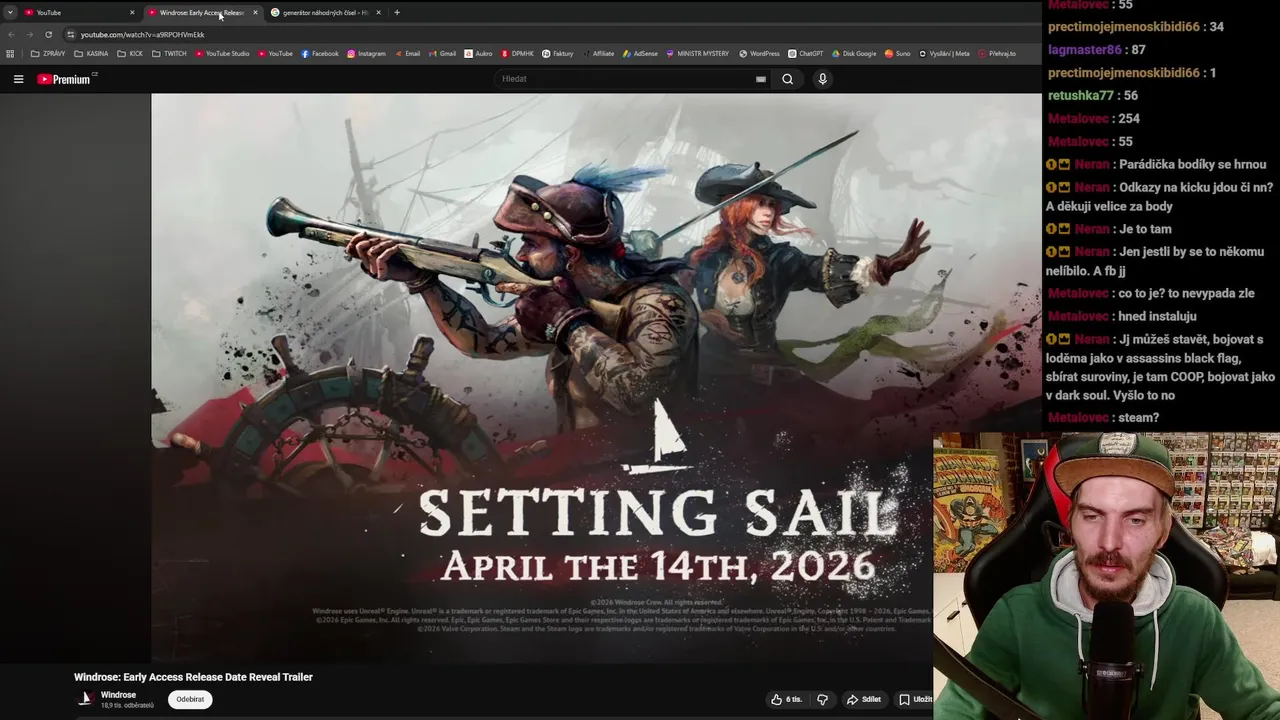The height and width of the screenshot is (720, 1280).
Task: Like the video with thumbs up
Action: pyautogui.click(x=786, y=699)
